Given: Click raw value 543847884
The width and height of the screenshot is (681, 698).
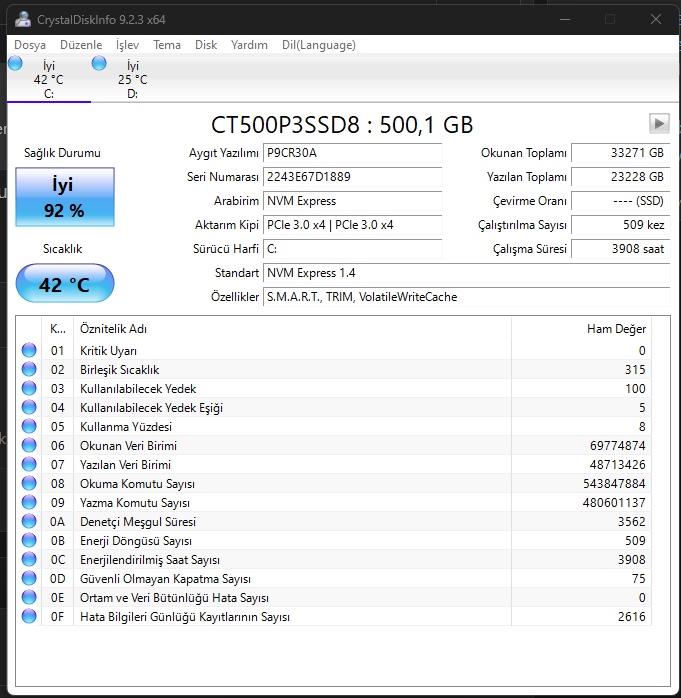Looking at the screenshot, I should tap(614, 484).
